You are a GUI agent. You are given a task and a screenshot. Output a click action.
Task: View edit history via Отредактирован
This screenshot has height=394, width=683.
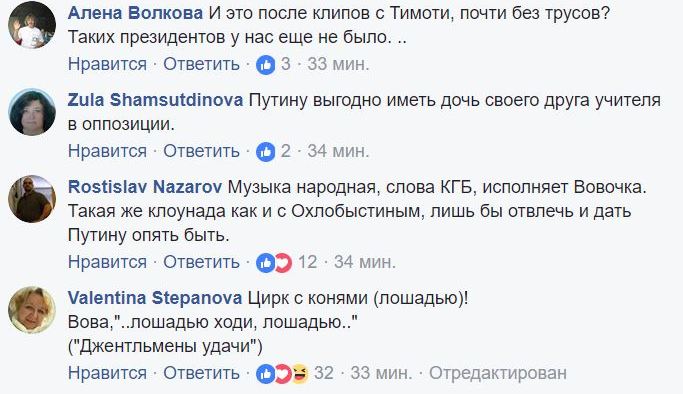(498, 374)
